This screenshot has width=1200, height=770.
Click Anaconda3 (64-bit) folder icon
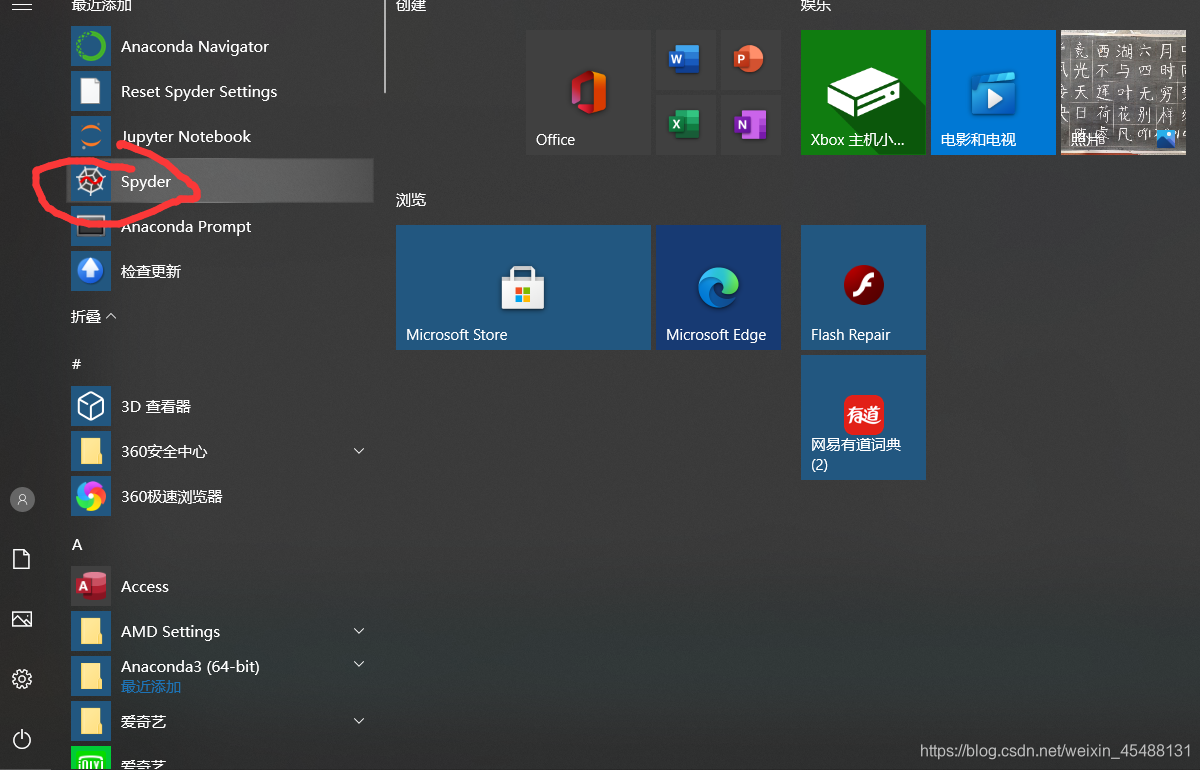90,676
